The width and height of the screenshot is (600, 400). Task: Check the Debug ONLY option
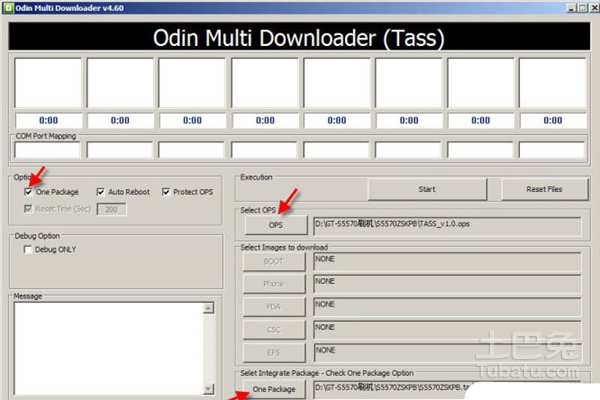pyautogui.click(x=28, y=250)
